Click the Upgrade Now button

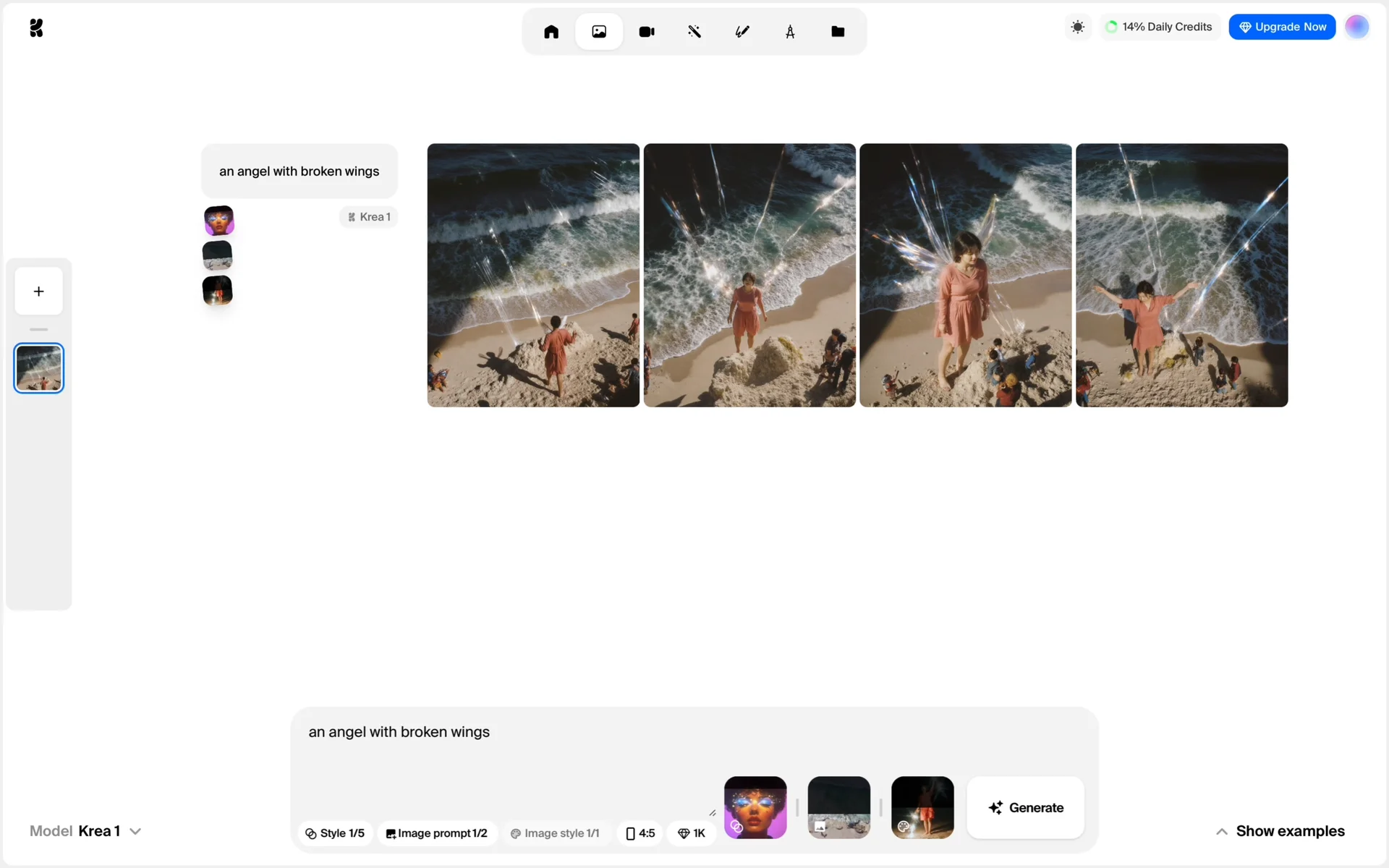(1282, 27)
